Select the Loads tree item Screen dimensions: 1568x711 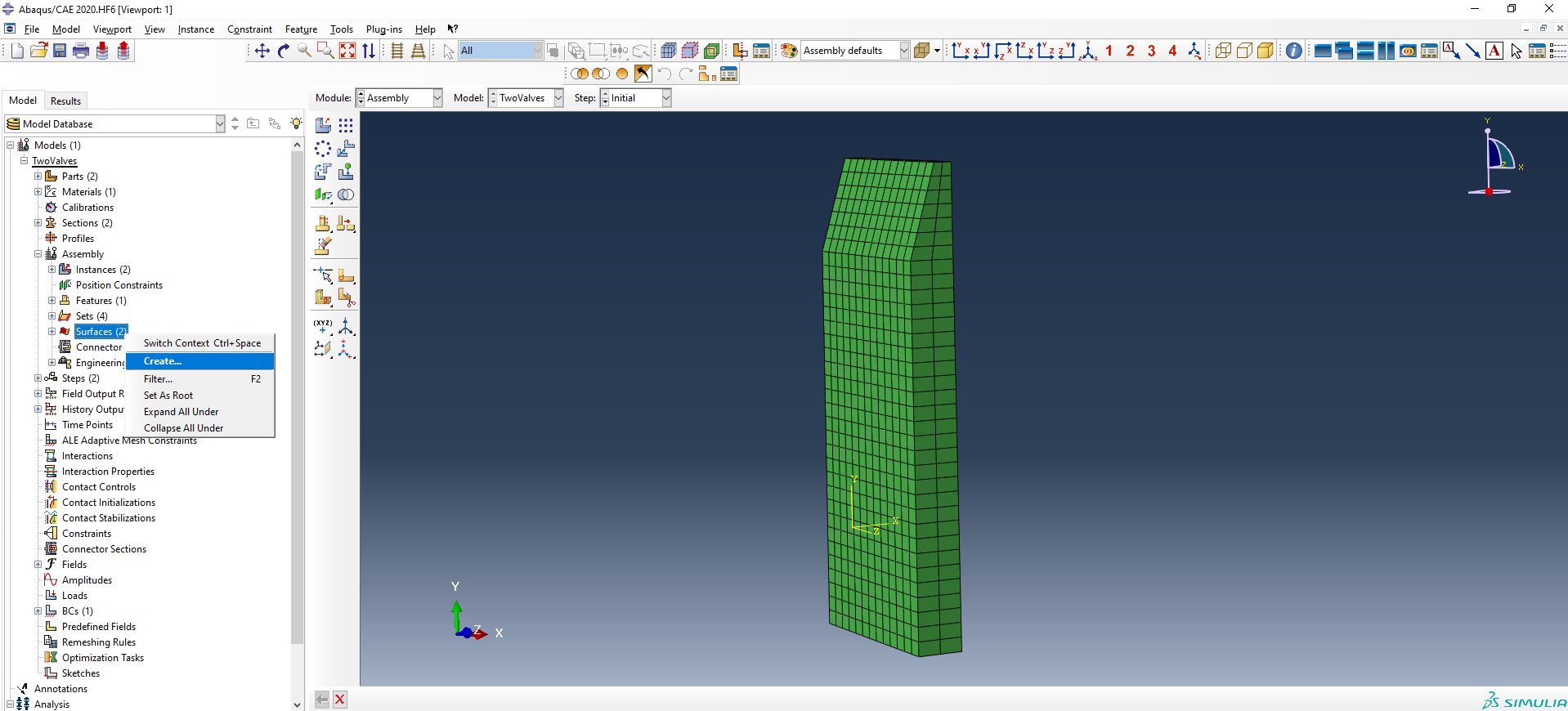click(x=74, y=596)
